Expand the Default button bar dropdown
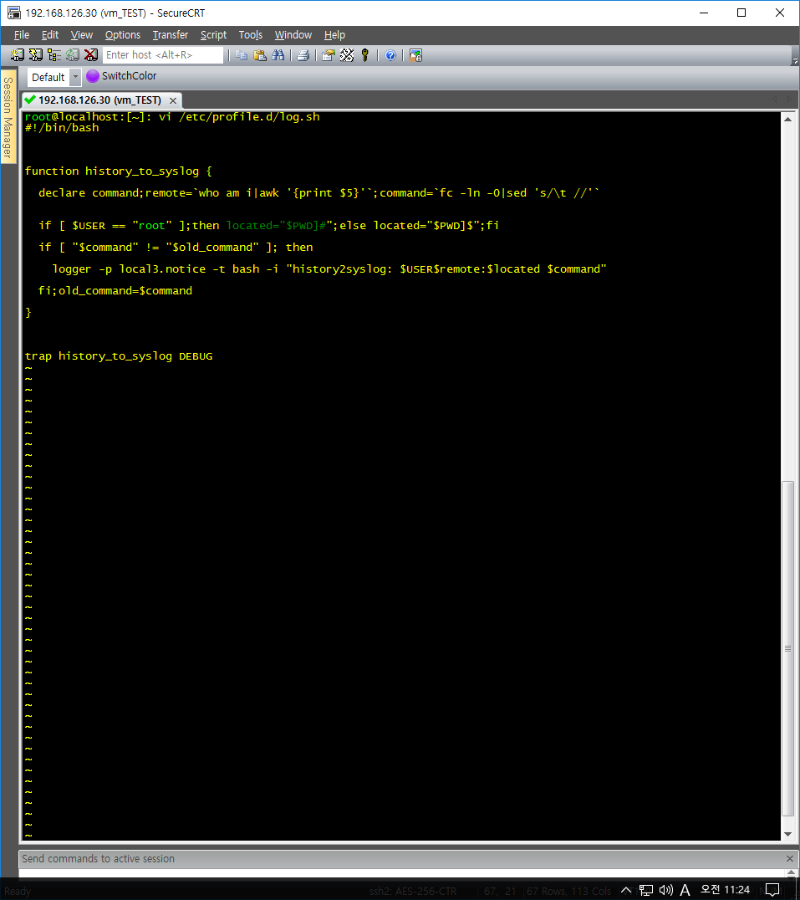 [74, 77]
